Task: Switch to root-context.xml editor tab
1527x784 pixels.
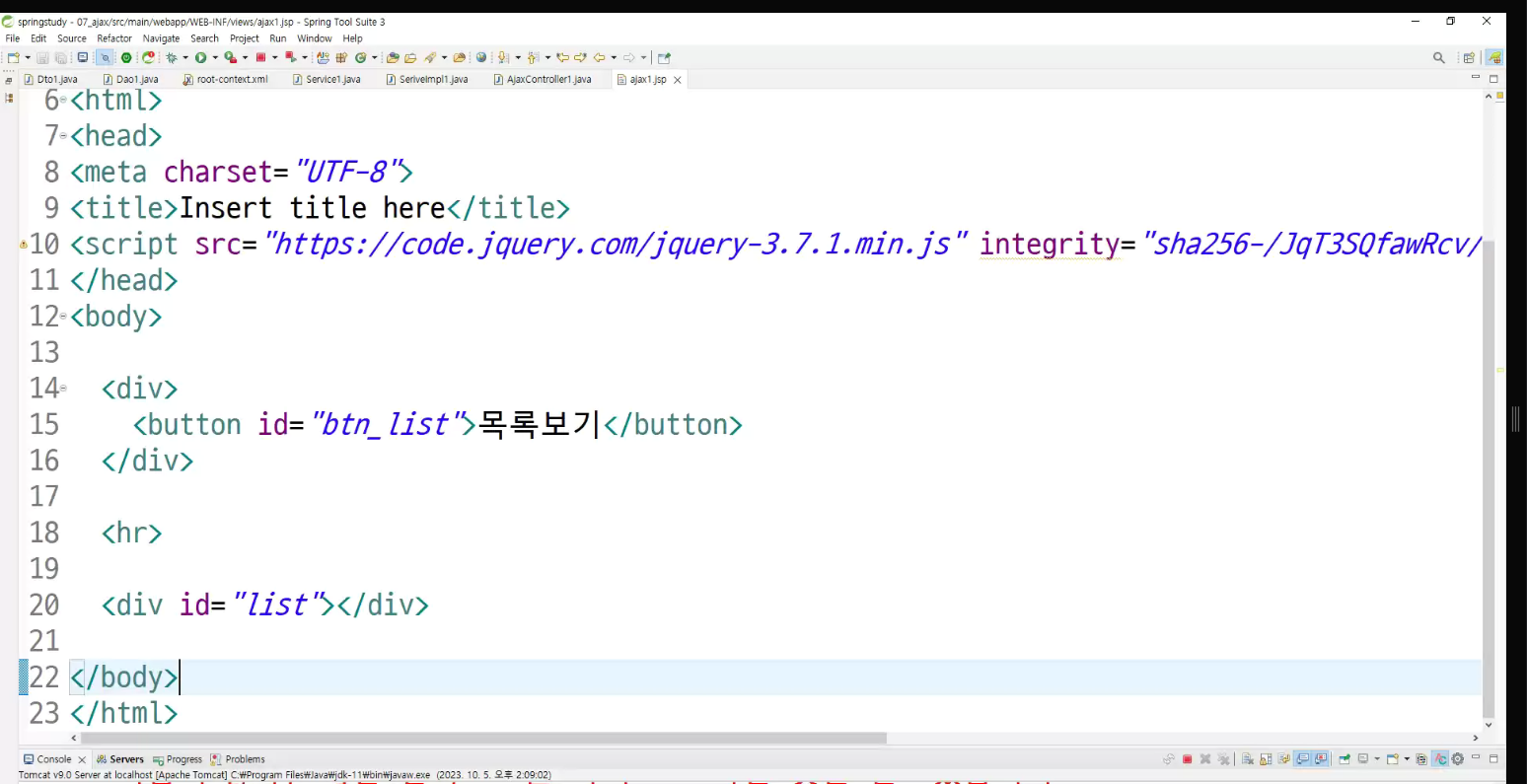Action: pos(226,79)
